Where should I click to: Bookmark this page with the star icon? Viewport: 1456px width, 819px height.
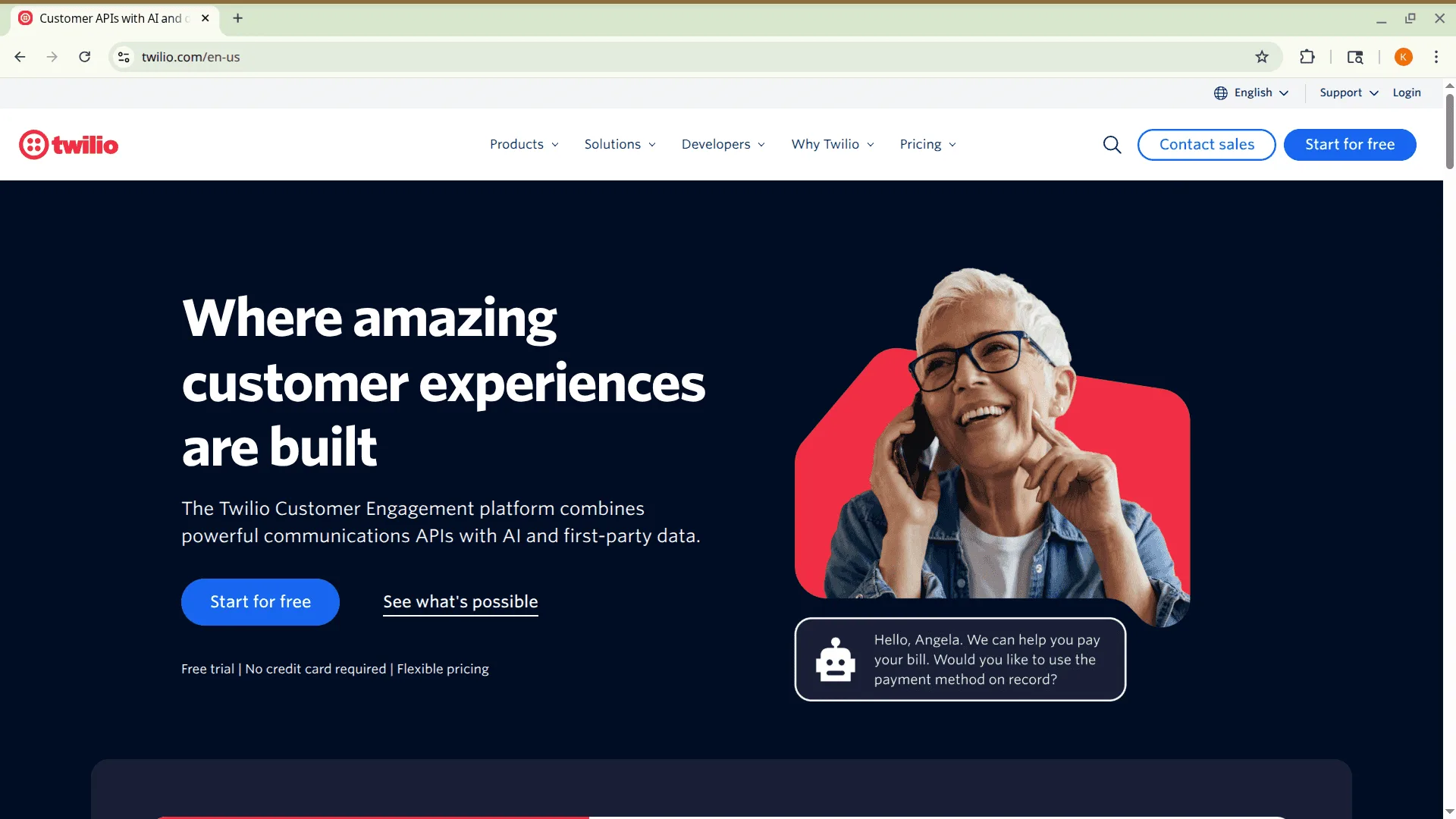[1262, 57]
